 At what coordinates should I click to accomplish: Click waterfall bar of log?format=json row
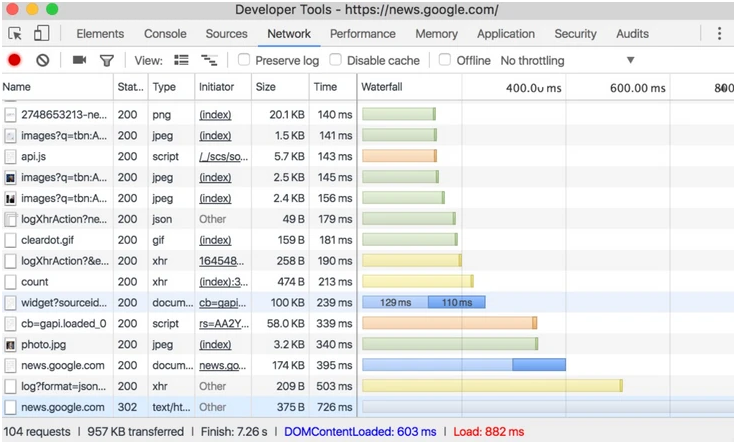point(493,386)
